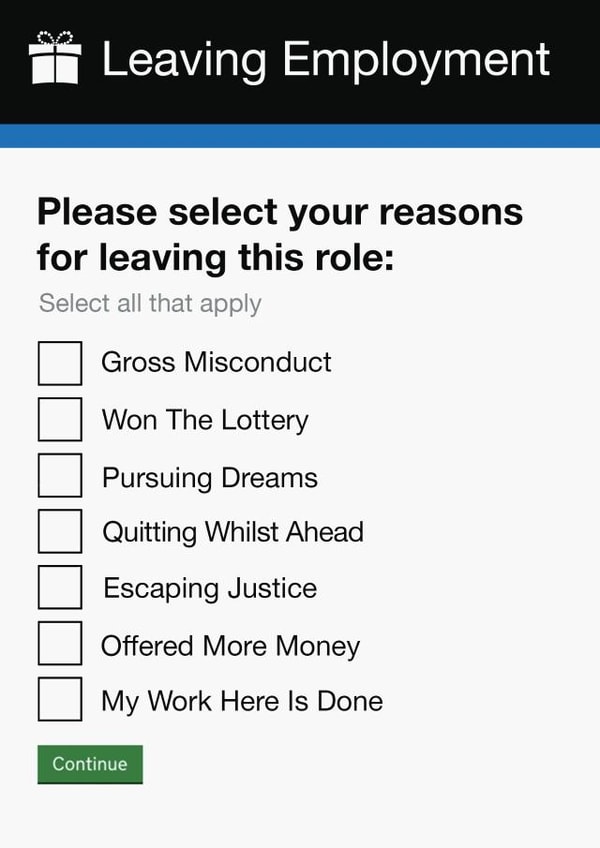Check the Offered More Money checkbox

[x=59, y=644]
